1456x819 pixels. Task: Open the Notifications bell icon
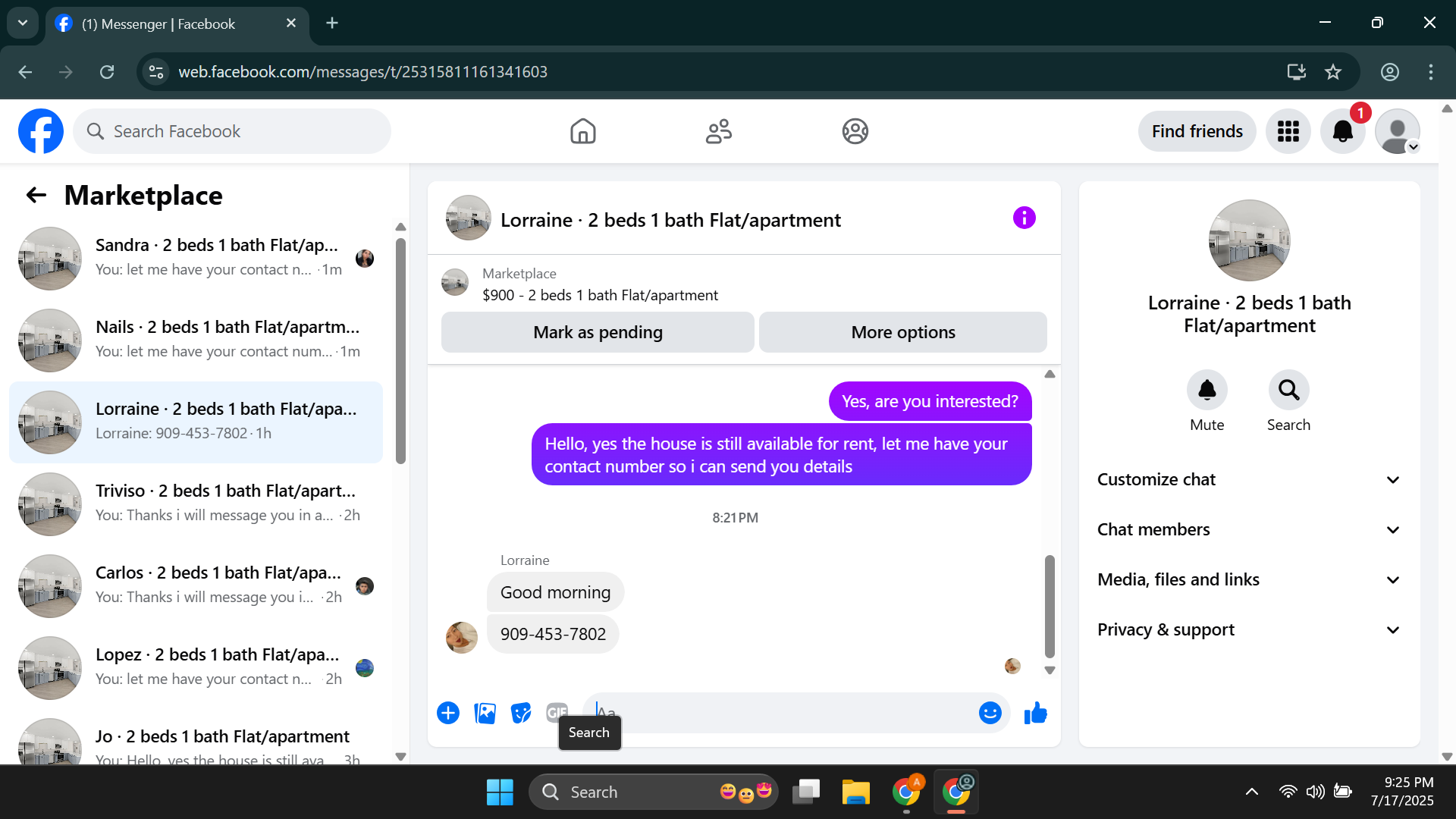(x=1343, y=131)
